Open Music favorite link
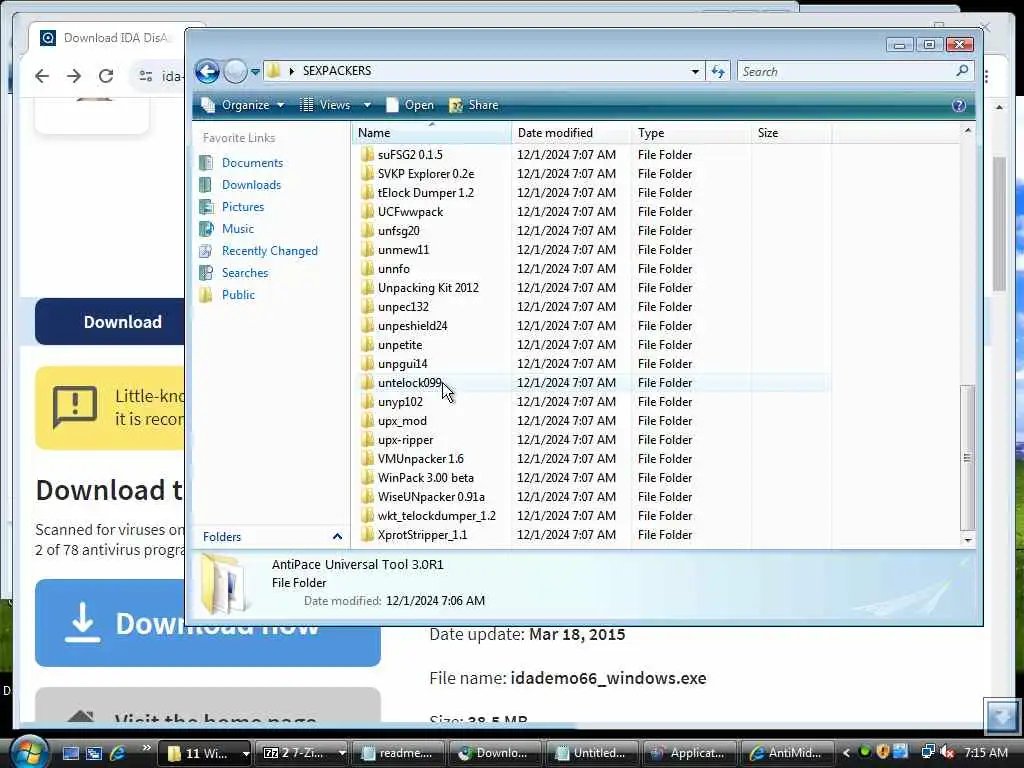 tap(238, 229)
